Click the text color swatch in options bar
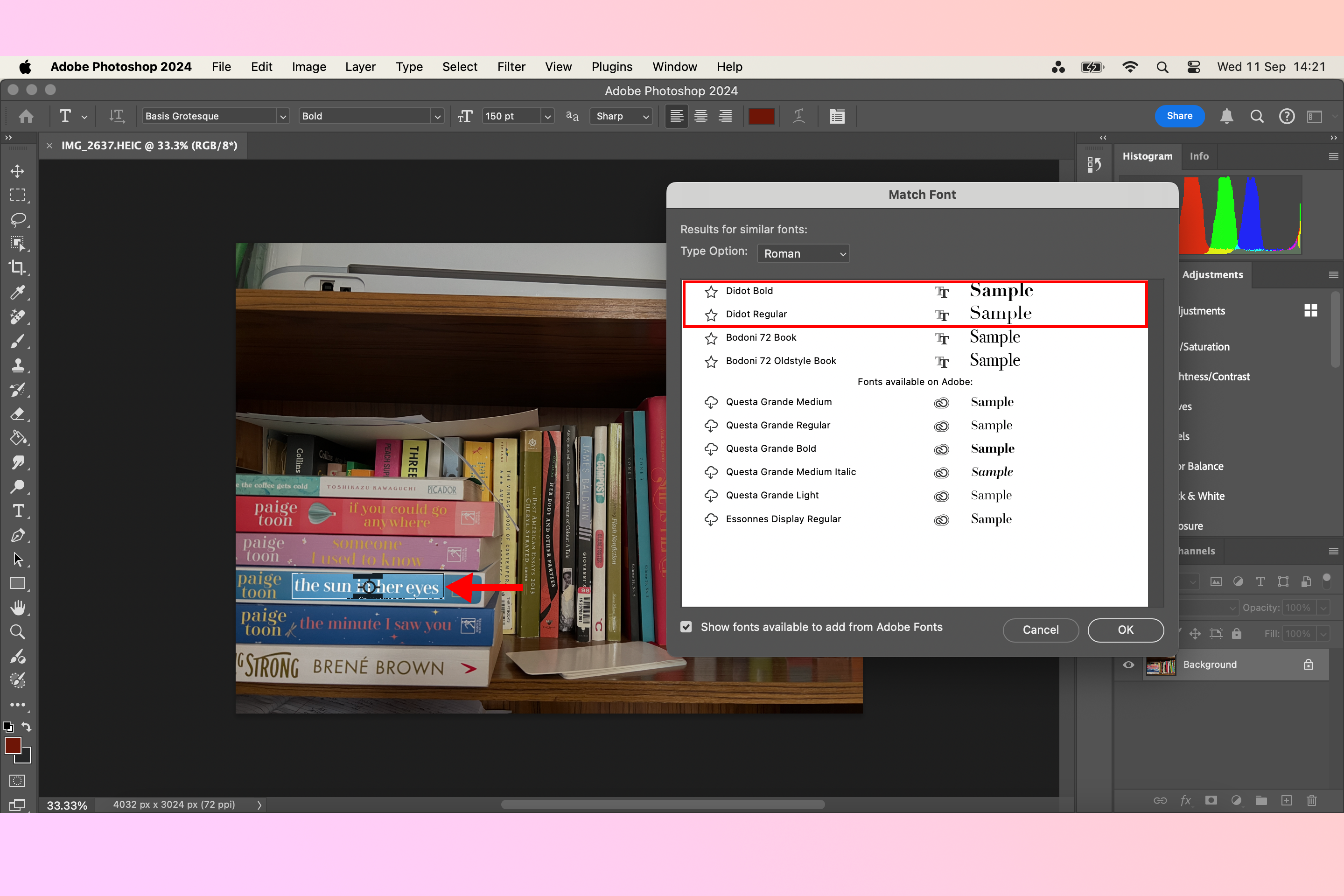The height and width of the screenshot is (896, 1344). (761, 116)
